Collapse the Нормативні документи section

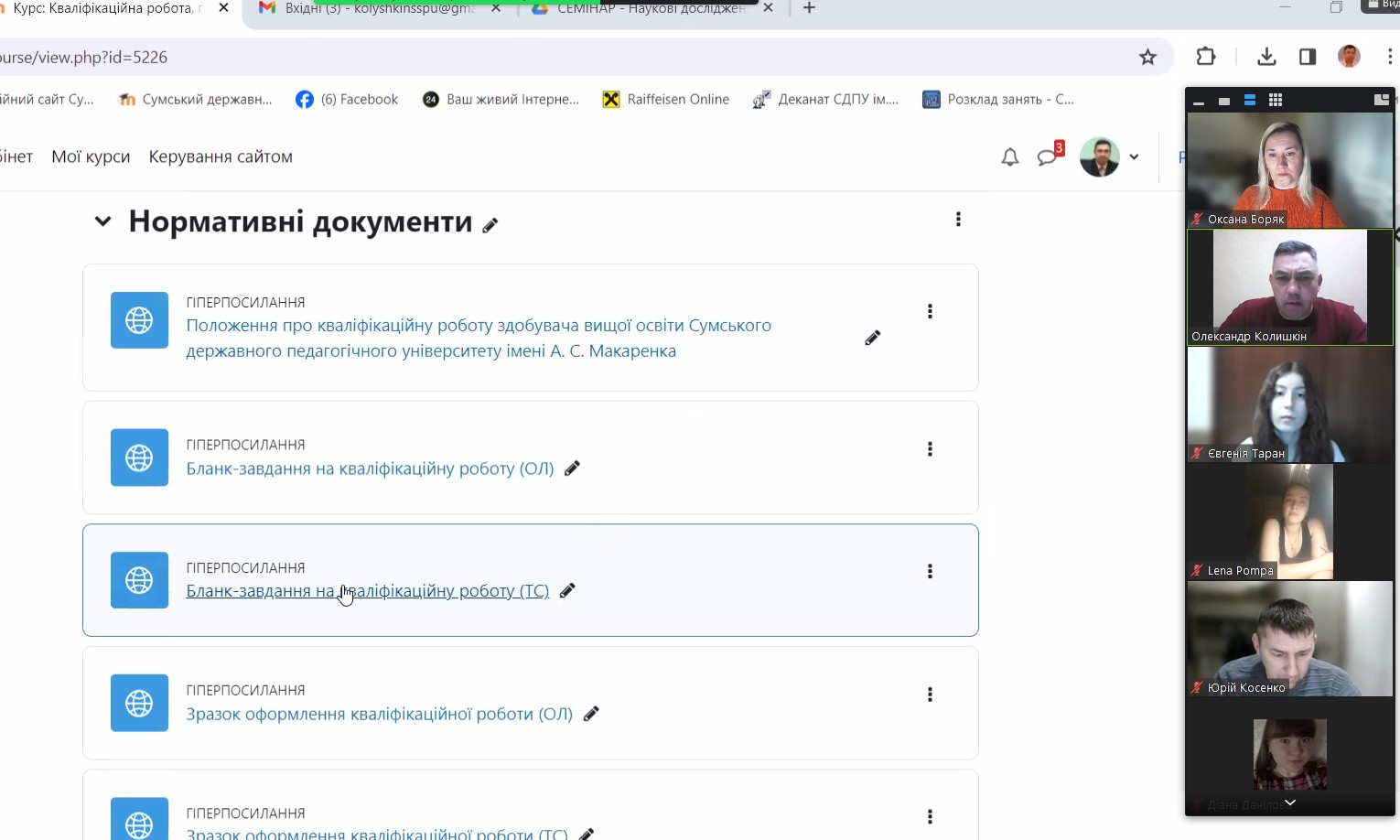click(x=103, y=221)
